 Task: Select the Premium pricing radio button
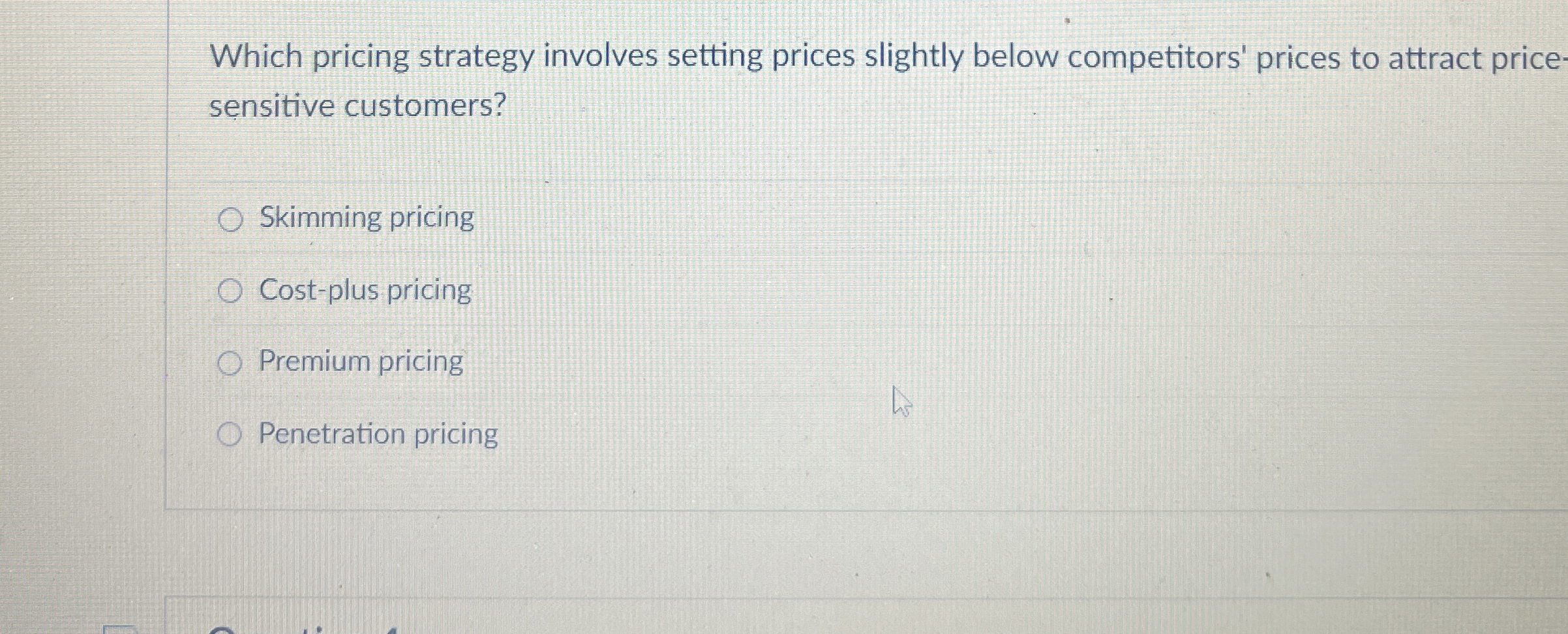230,363
